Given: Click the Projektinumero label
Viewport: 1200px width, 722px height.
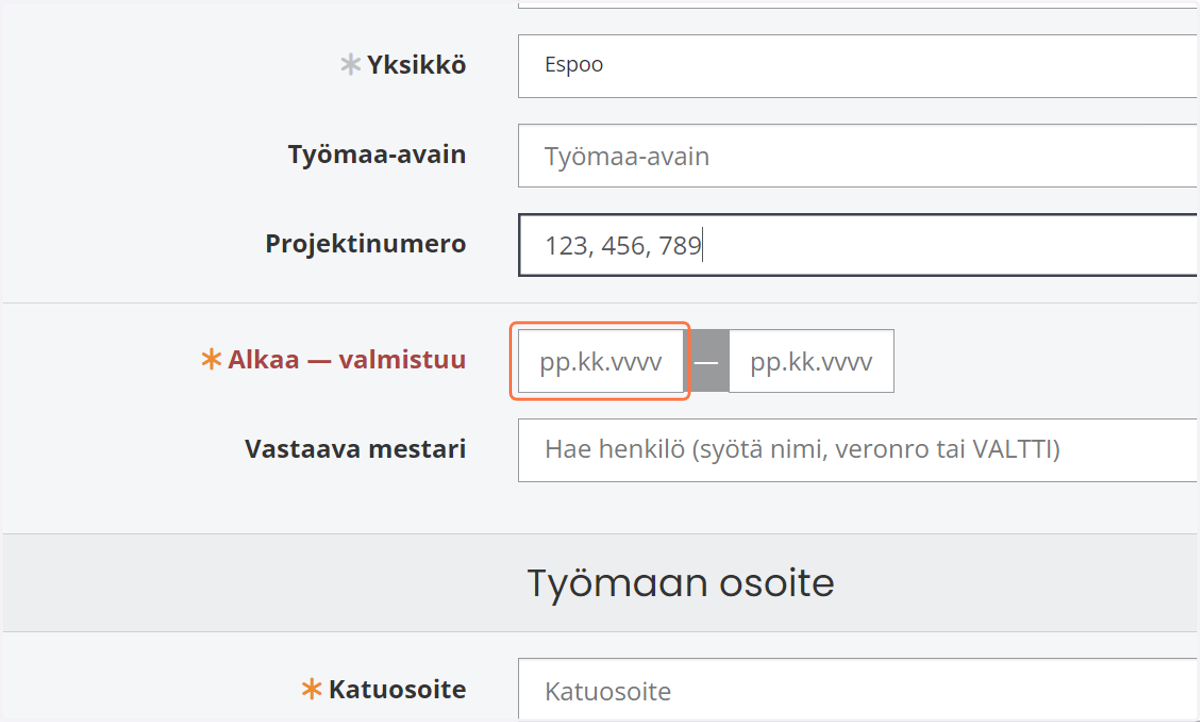Looking at the screenshot, I should coord(366,244).
